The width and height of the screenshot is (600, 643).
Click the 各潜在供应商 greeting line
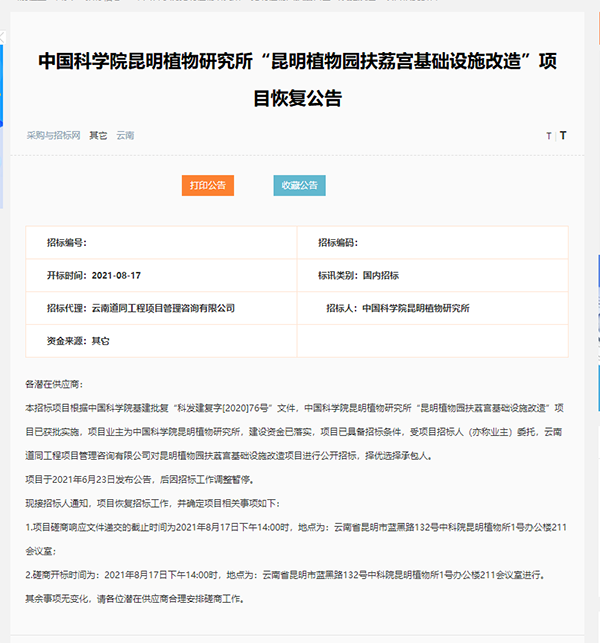[x=53, y=384]
